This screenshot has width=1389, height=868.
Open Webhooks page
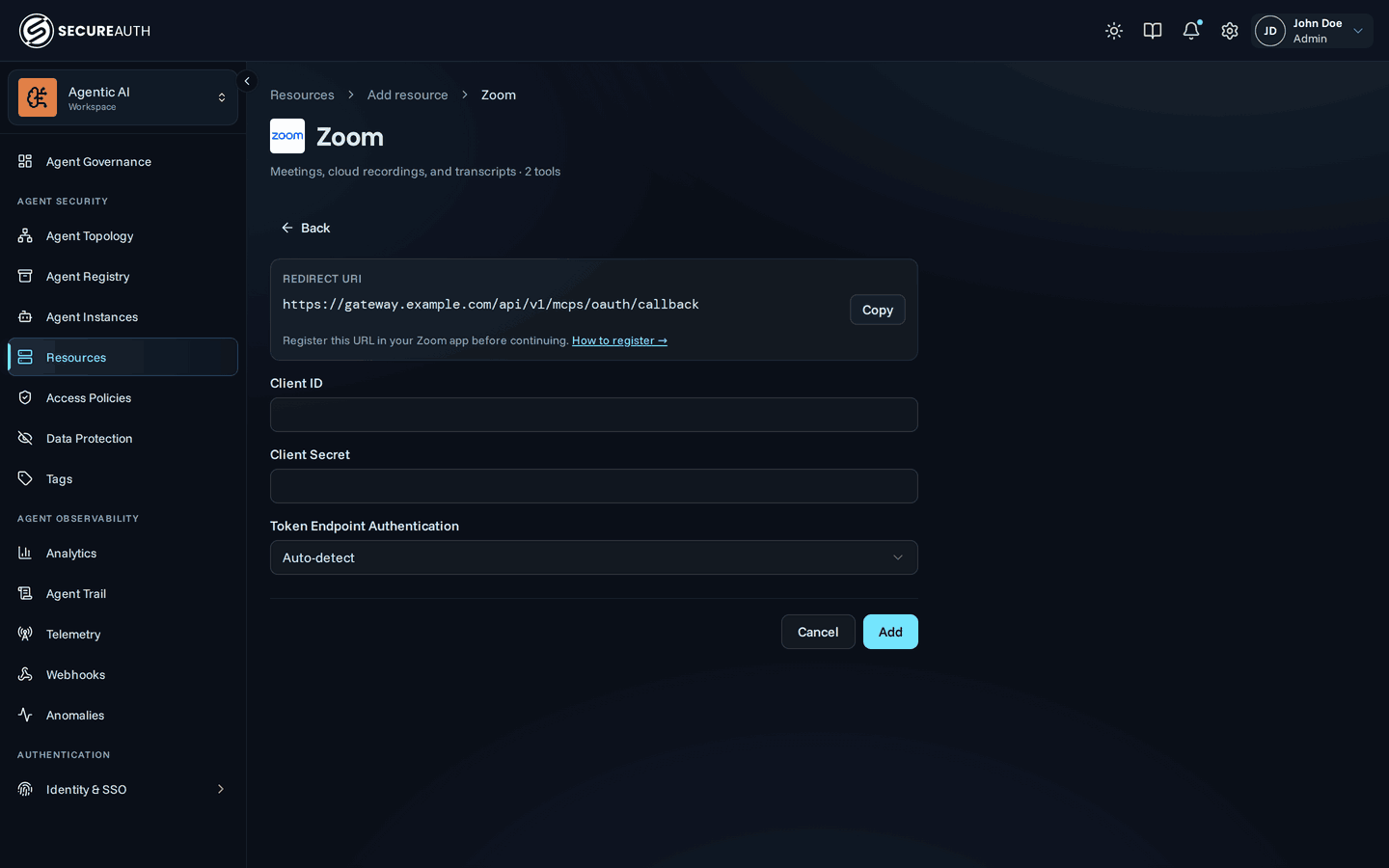pyautogui.click(x=123, y=674)
